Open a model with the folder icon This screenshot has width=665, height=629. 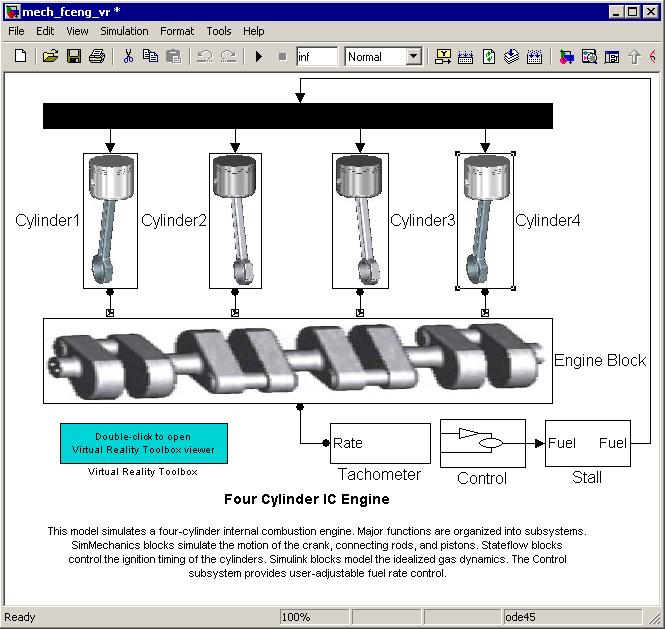(50, 56)
